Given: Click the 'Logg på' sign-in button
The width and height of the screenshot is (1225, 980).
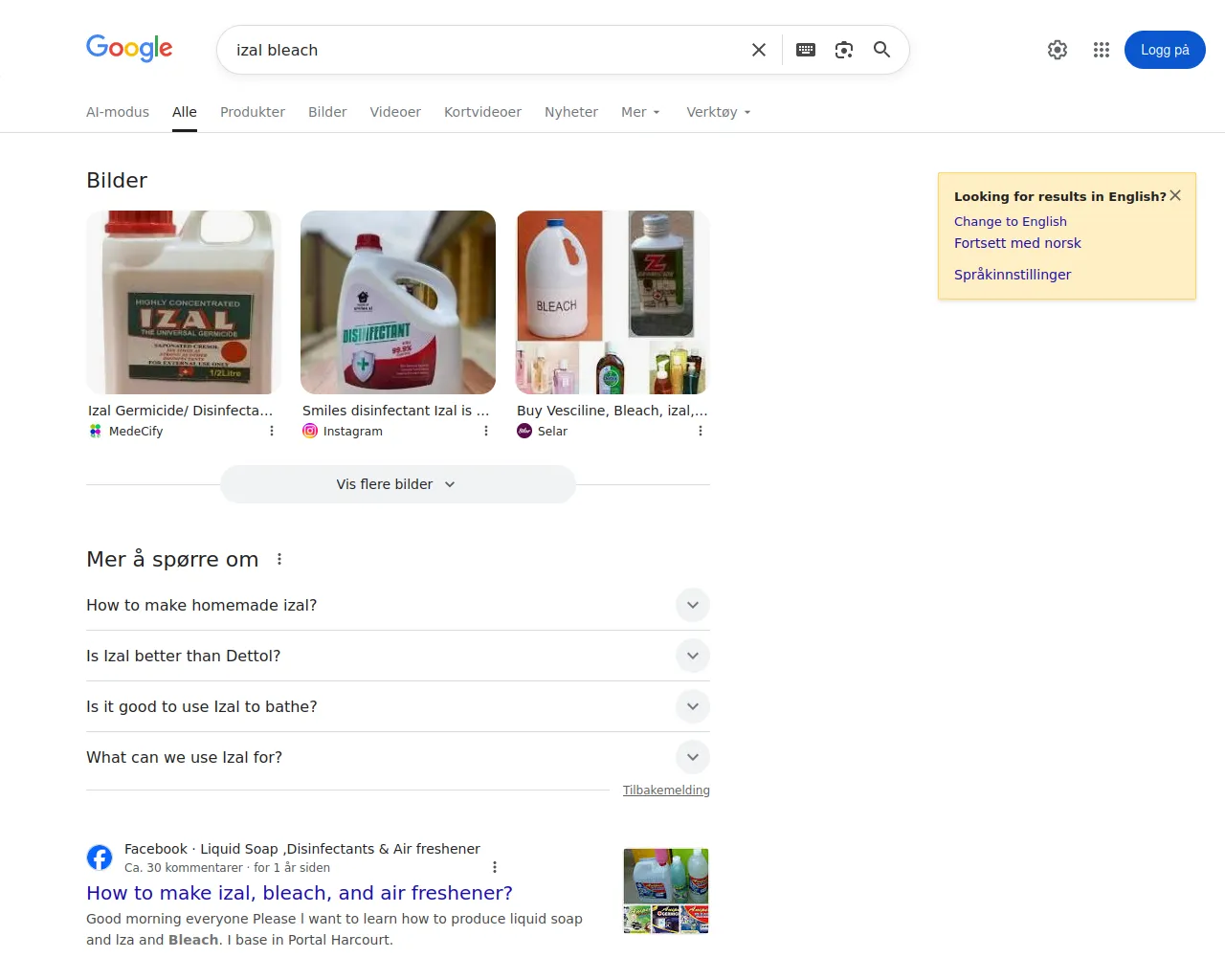Looking at the screenshot, I should pos(1165,50).
